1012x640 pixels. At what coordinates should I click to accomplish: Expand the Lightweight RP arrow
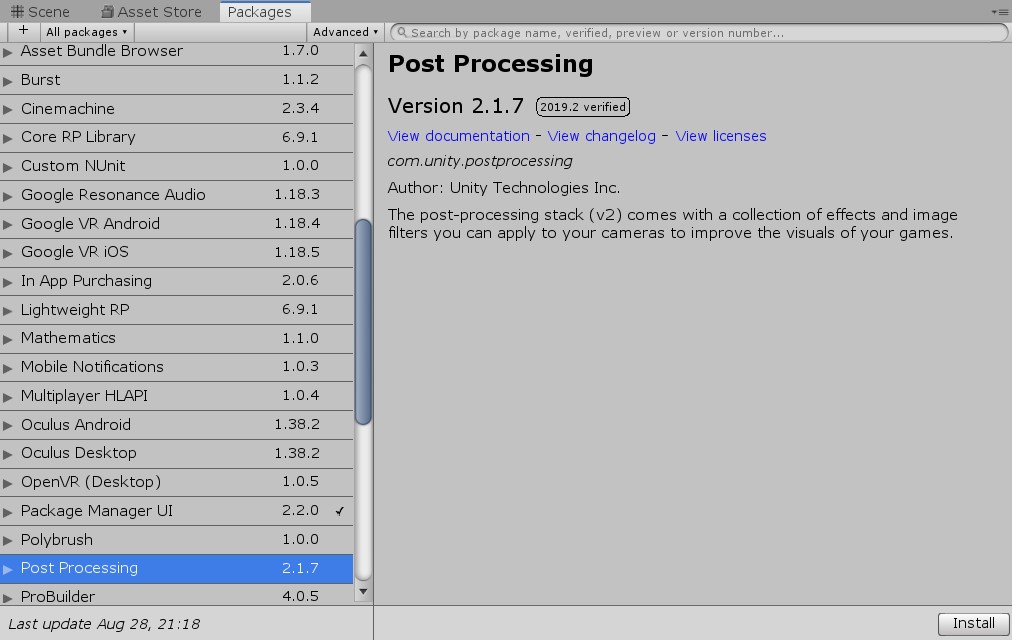click(x=8, y=310)
